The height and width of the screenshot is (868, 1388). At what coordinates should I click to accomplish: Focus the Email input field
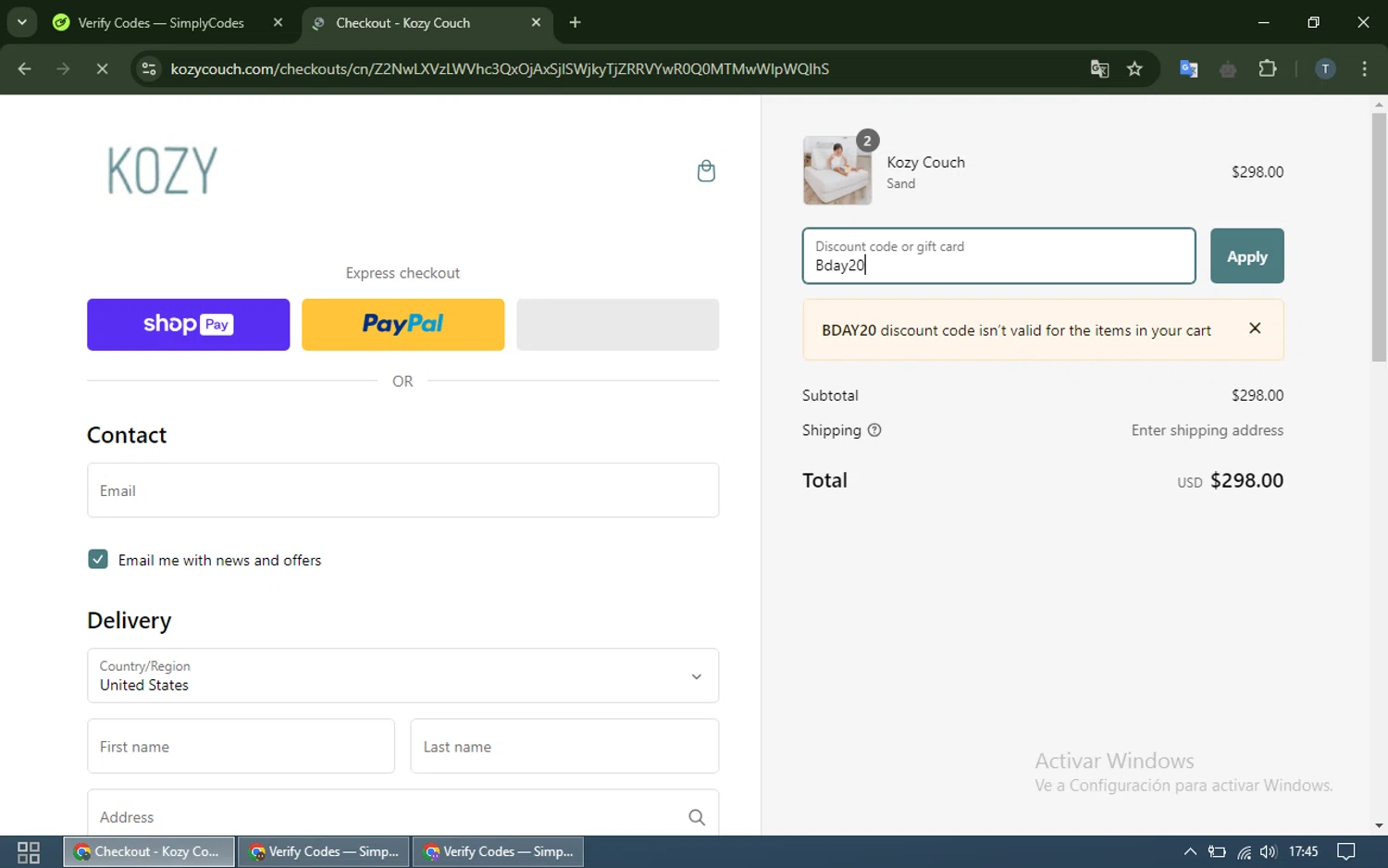click(403, 490)
